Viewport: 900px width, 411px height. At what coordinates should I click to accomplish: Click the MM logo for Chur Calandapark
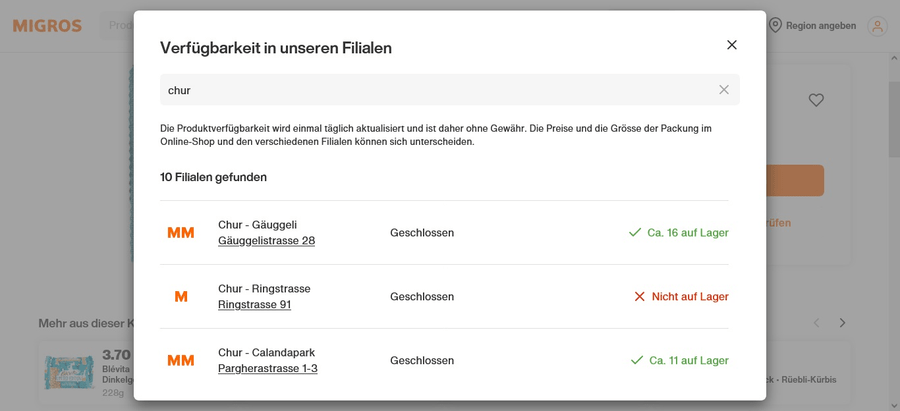pyautogui.click(x=181, y=360)
